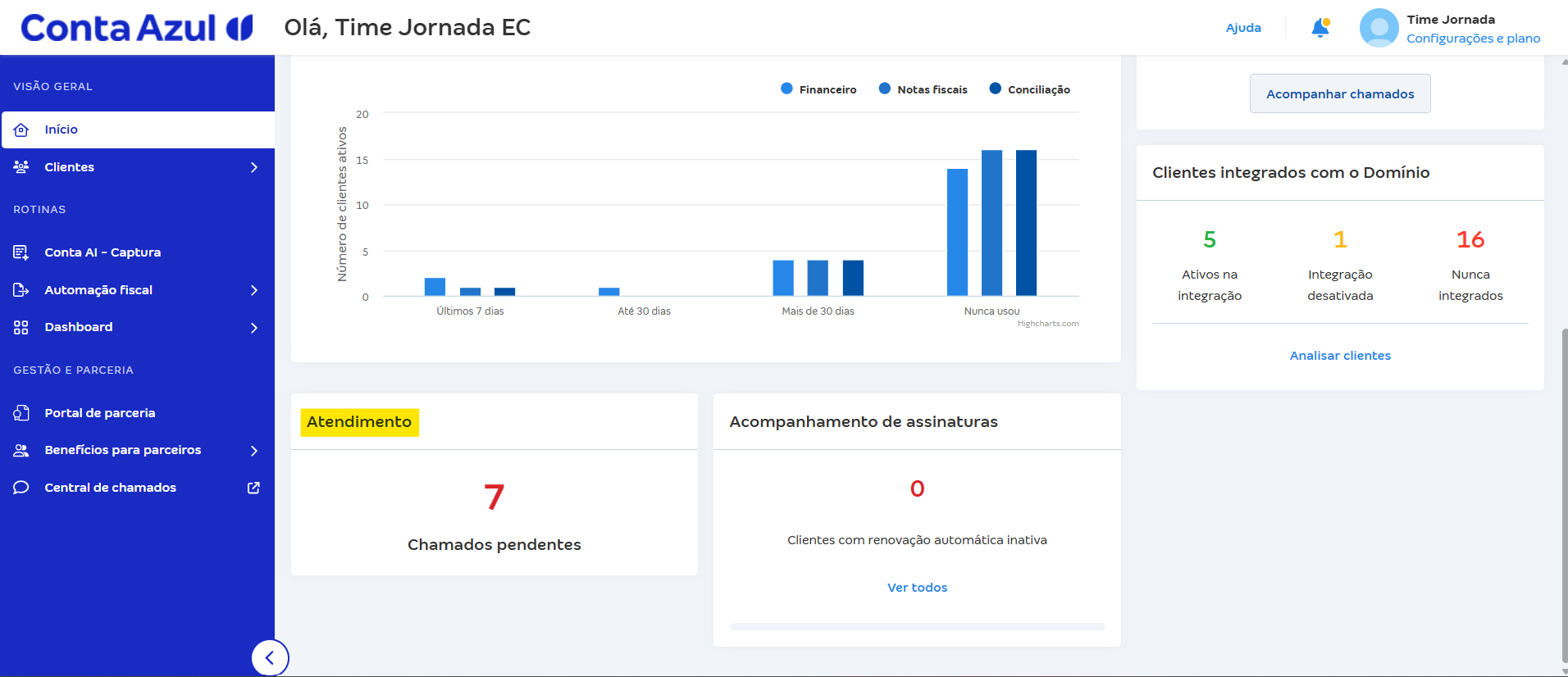
Task: Click the Portal de parceria icon
Action: coord(21,413)
